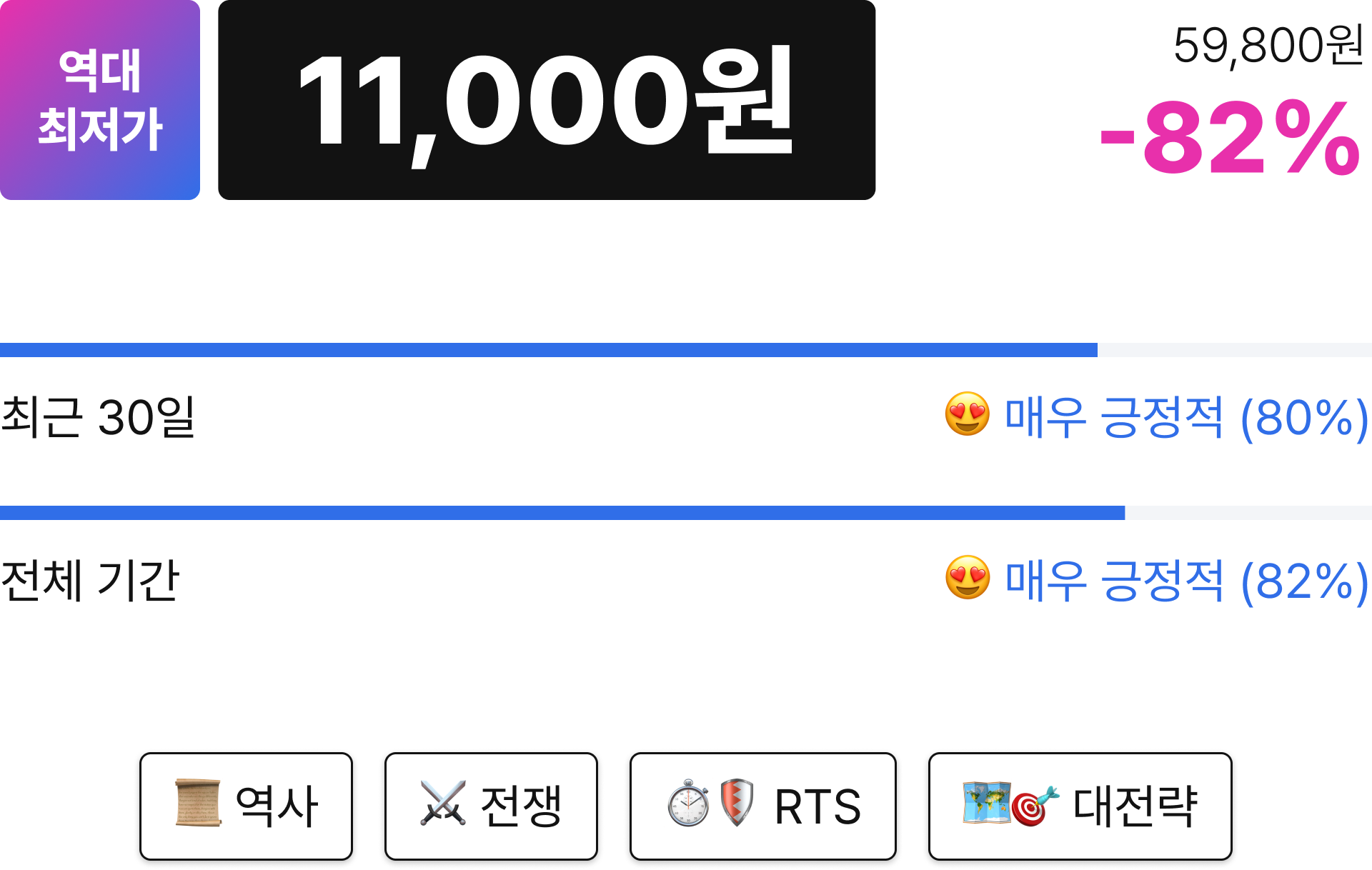
Task: Select the 전쟁 tag text
Action: 522,806
